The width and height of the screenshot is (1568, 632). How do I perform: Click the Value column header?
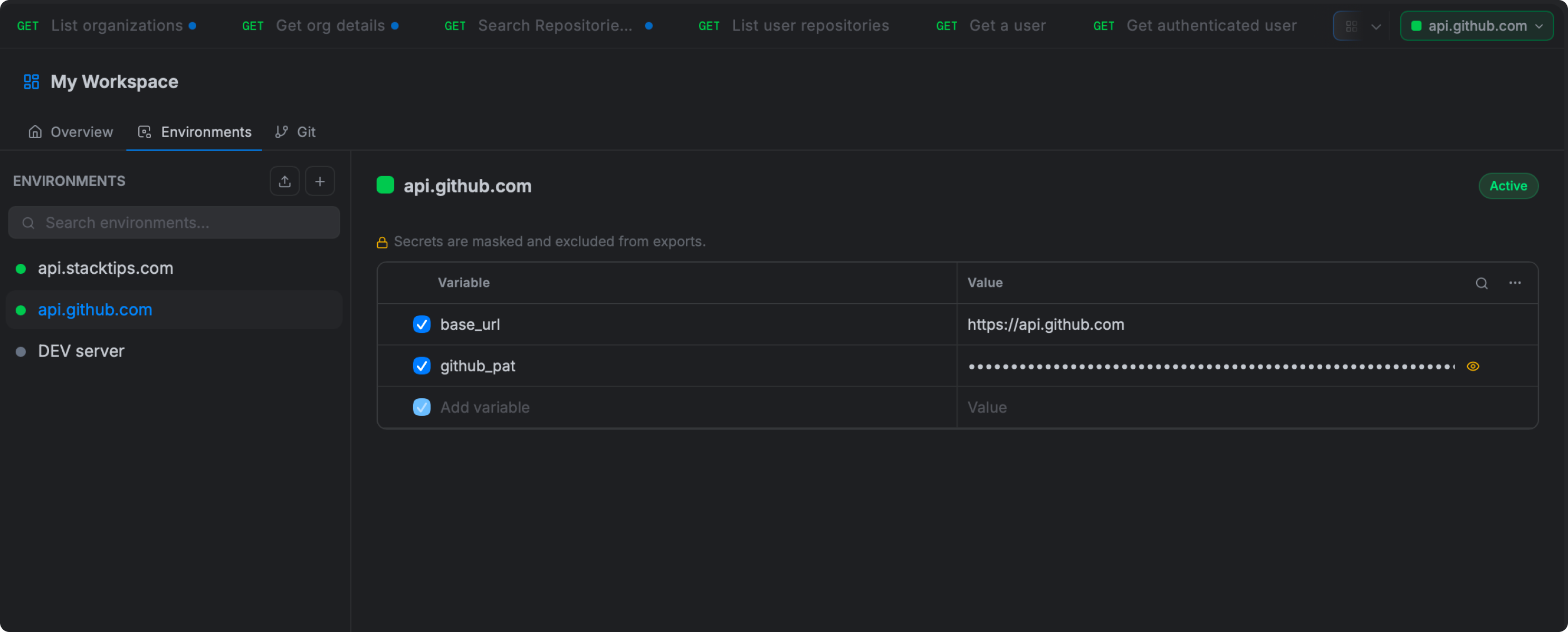tap(985, 283)
